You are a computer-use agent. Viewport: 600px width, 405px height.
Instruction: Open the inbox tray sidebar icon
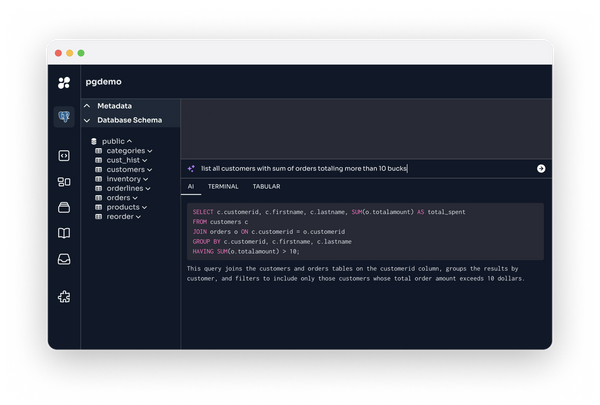[x=64, y=260]
